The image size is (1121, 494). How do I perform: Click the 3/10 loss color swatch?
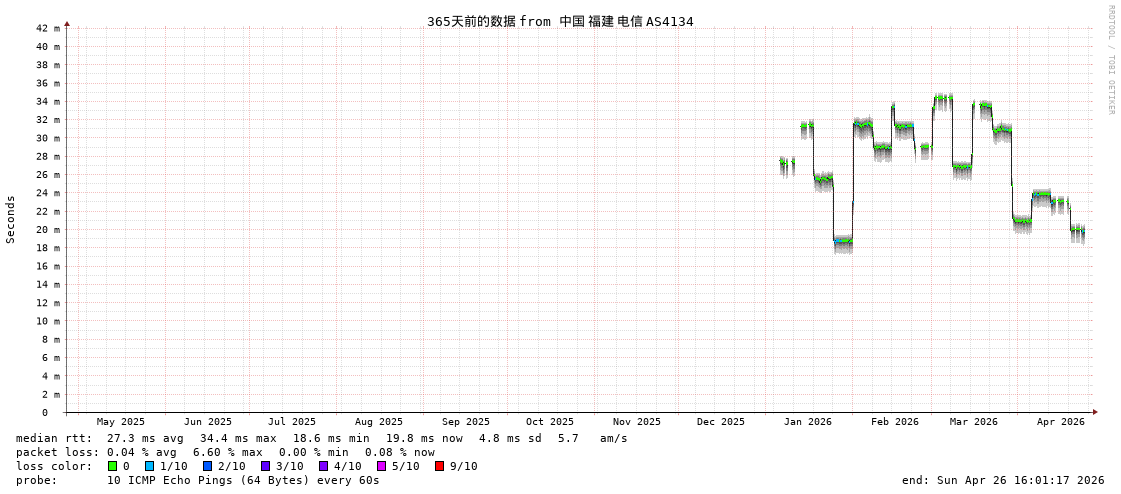266,466
